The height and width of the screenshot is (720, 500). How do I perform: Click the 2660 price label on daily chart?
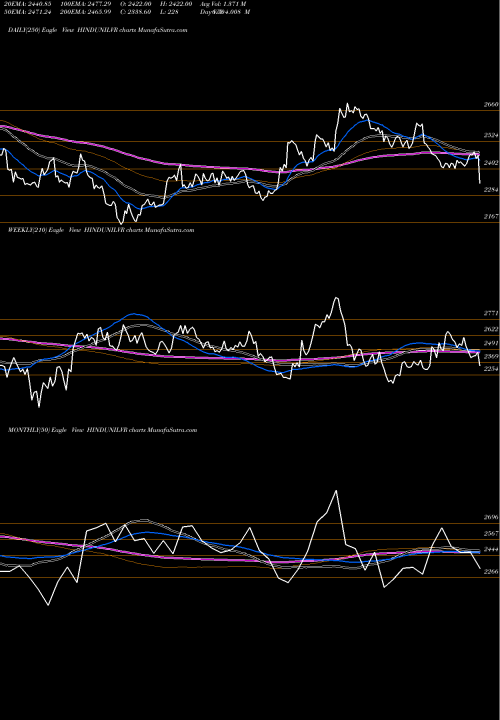[x=491, y=105]
